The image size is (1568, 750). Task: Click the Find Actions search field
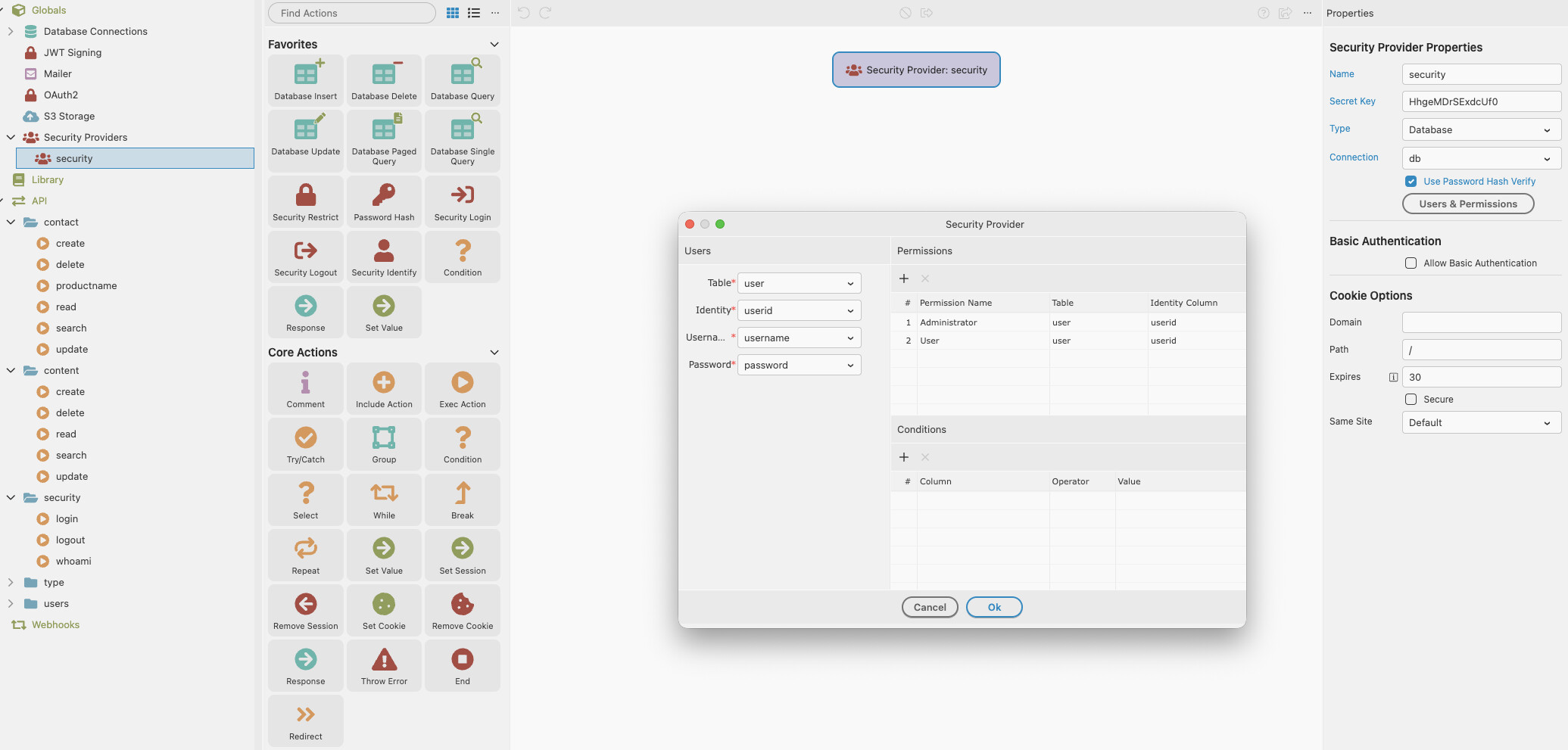[x=352, y=13]
